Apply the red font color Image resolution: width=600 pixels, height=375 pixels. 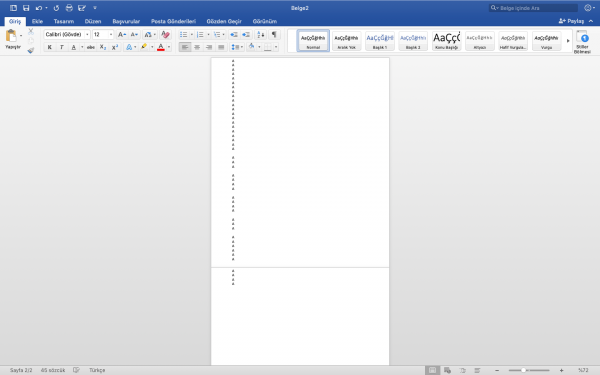pyautogui.click(x=161, y=47)
